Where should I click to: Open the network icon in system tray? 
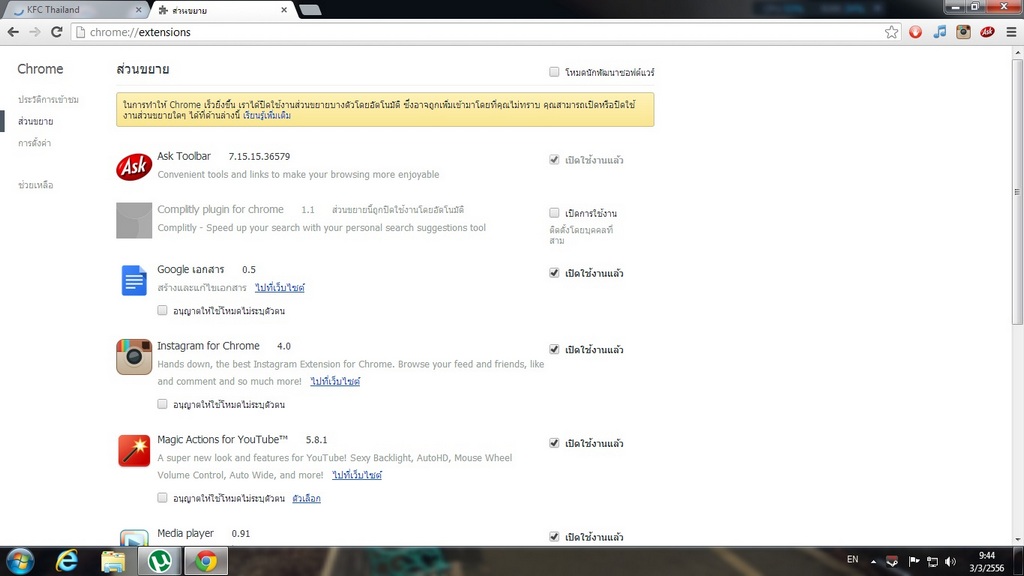(x=933, y=562)
